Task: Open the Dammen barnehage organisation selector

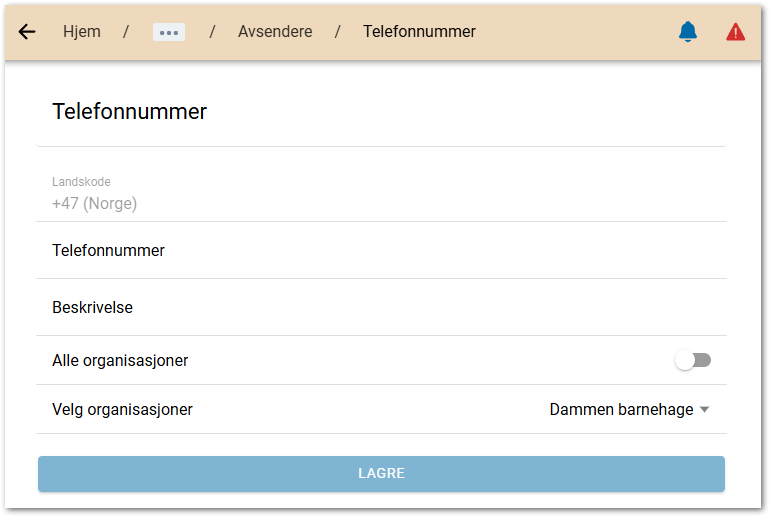Action: click(x=621, y=409)
